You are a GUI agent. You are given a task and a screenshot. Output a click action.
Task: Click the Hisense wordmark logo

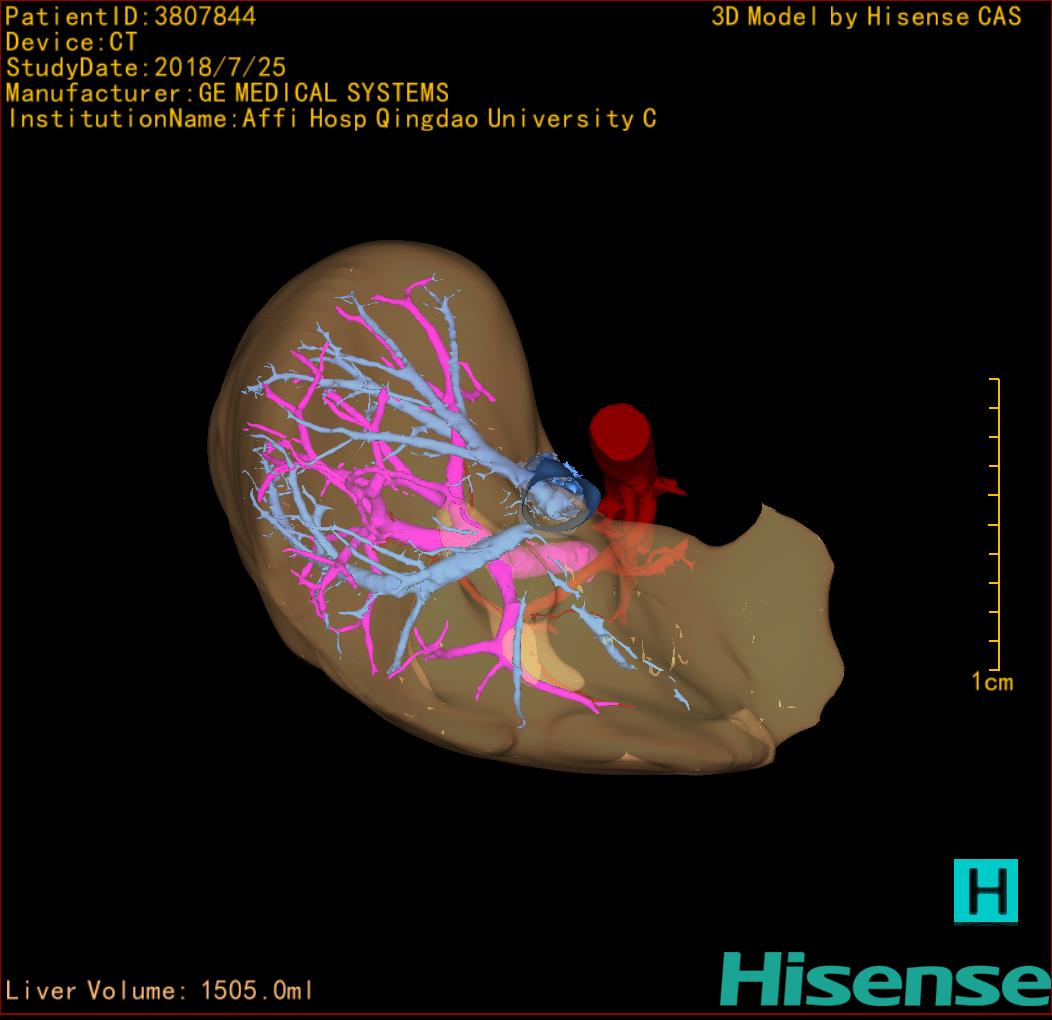(886, 980)
